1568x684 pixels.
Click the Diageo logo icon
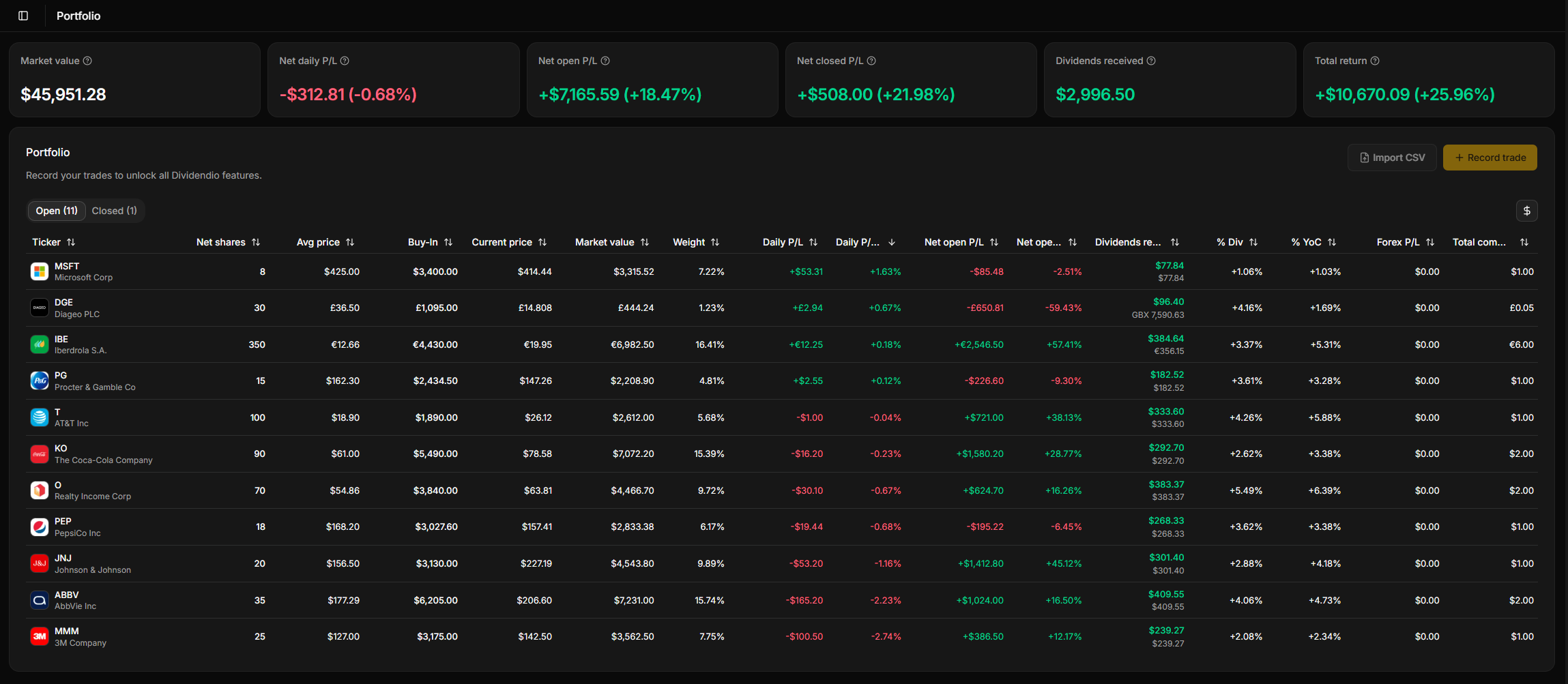click(40, 308)
